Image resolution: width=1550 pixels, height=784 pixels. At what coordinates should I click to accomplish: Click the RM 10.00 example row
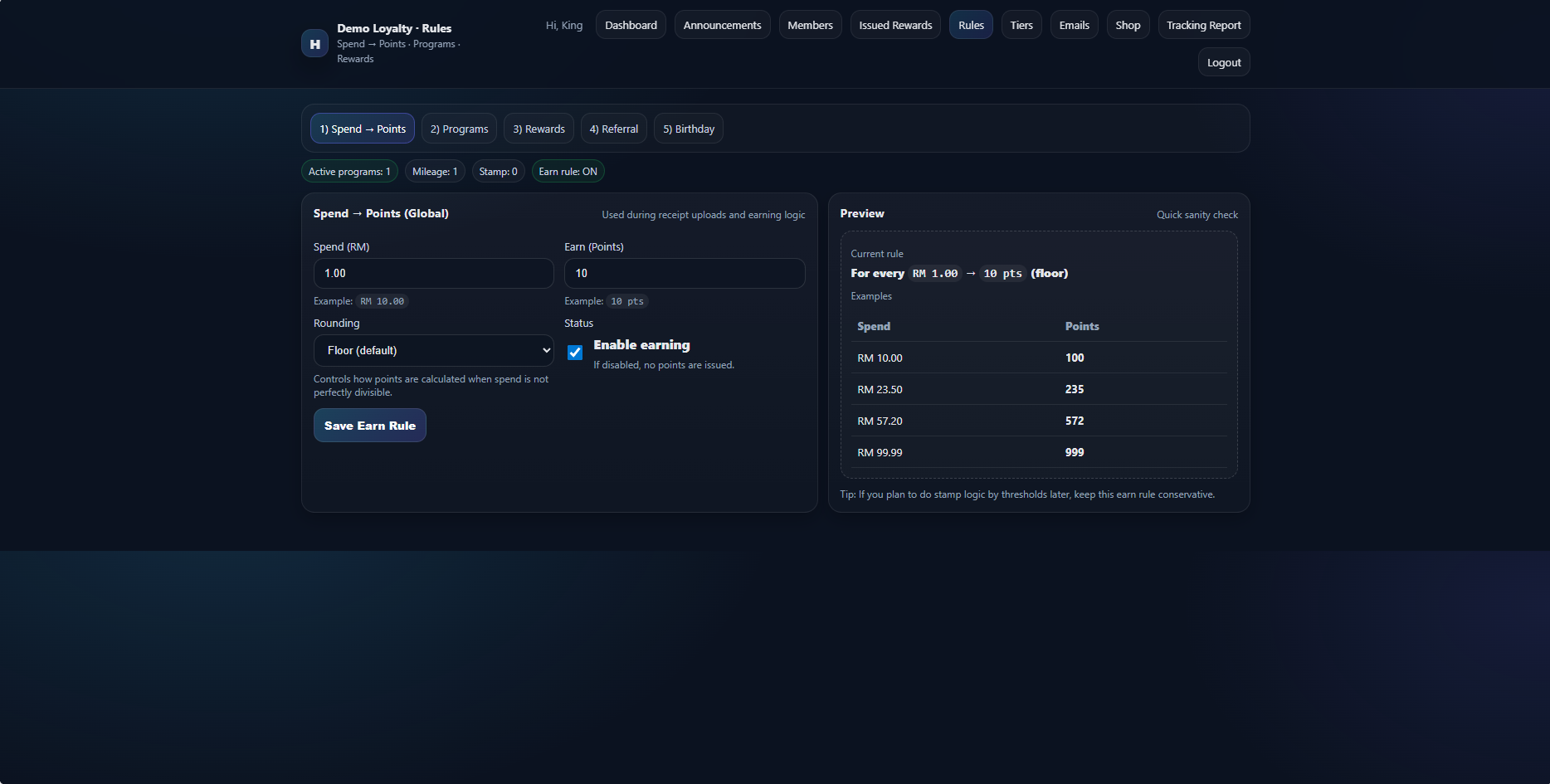1039,358
